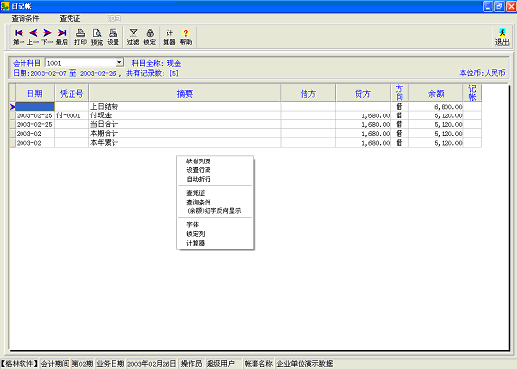Select the 上日结转 summary cell
Viewport: 517px width, 369px height.
pyautogui.click(x=185, y=107)
